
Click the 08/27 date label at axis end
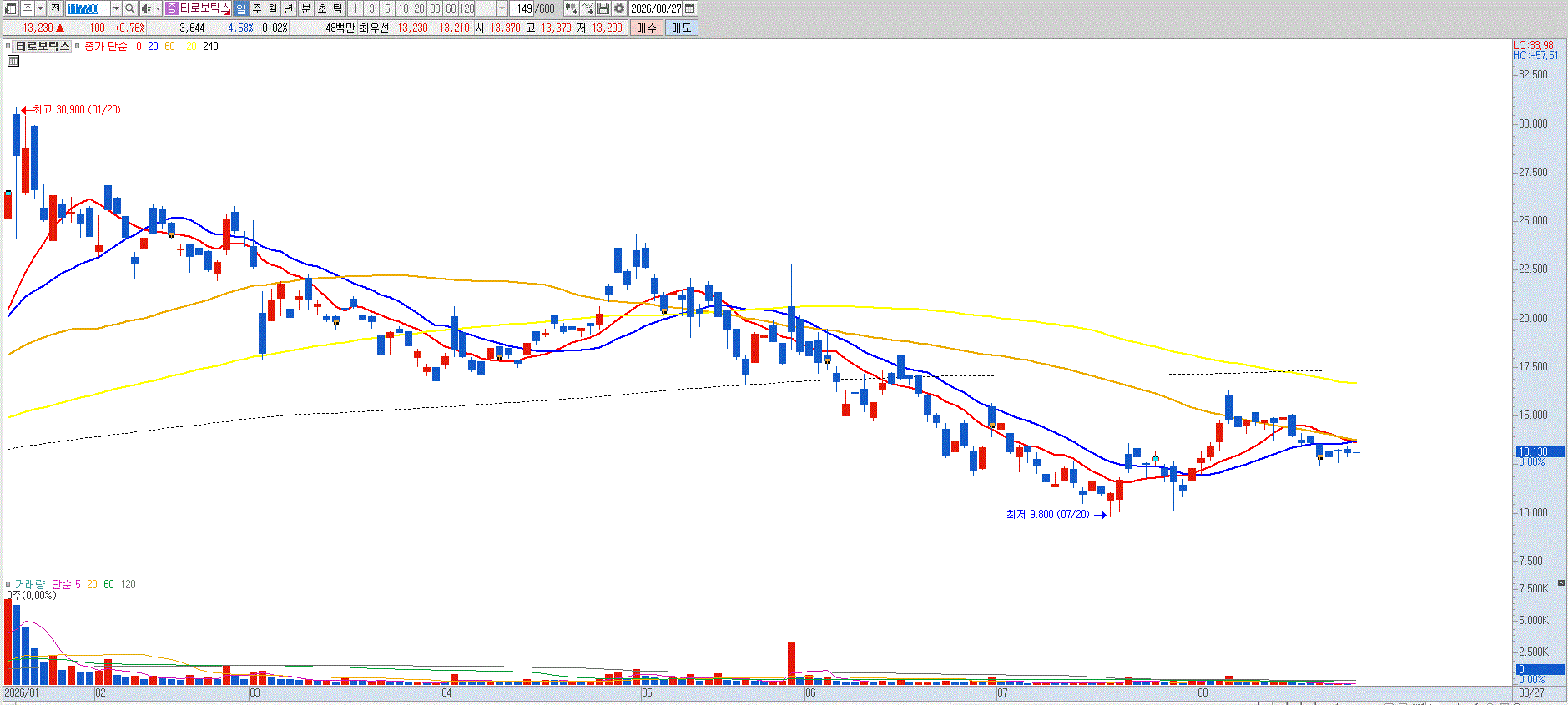point(1531,692)
